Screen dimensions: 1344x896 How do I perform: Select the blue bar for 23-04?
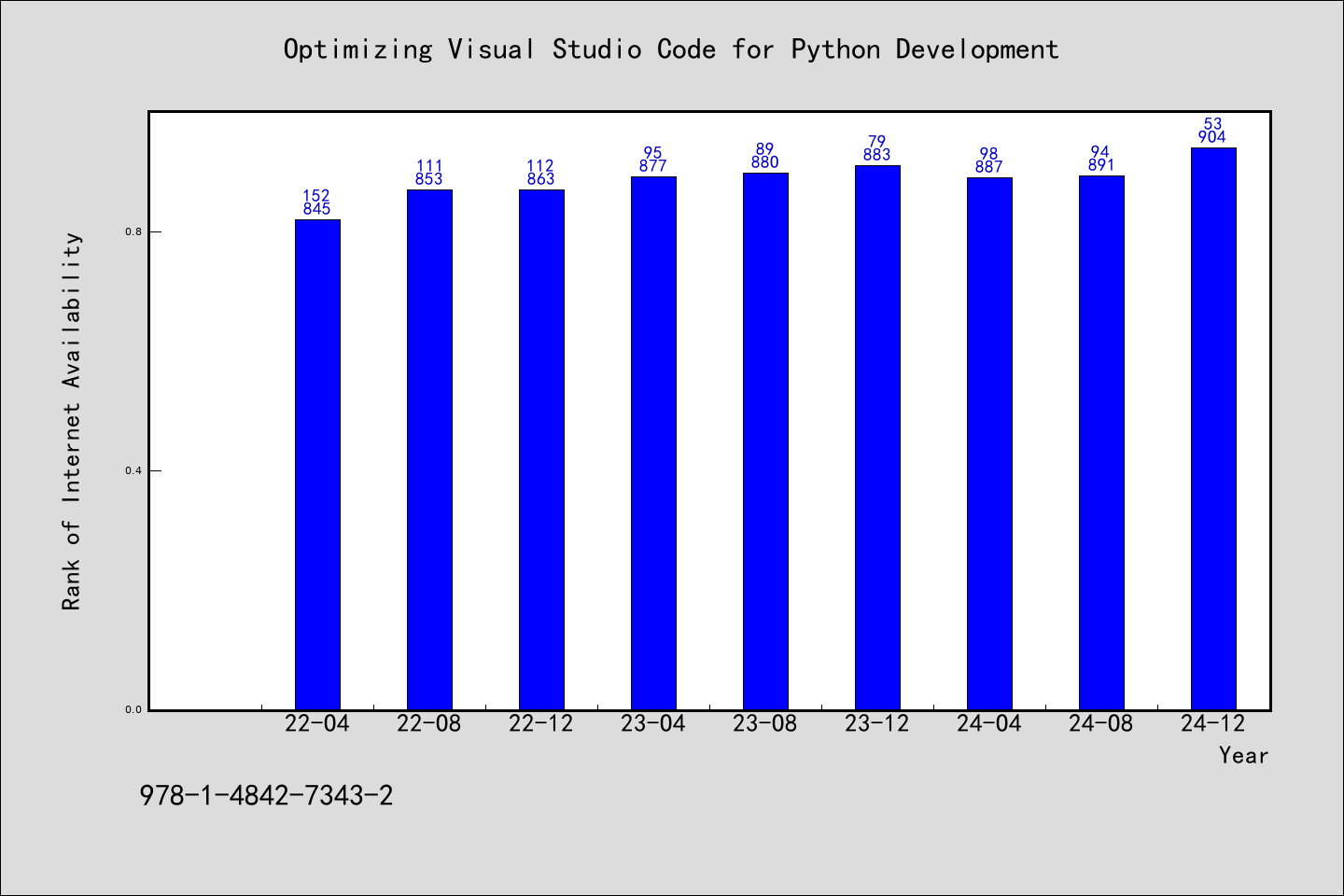point(653,443)
